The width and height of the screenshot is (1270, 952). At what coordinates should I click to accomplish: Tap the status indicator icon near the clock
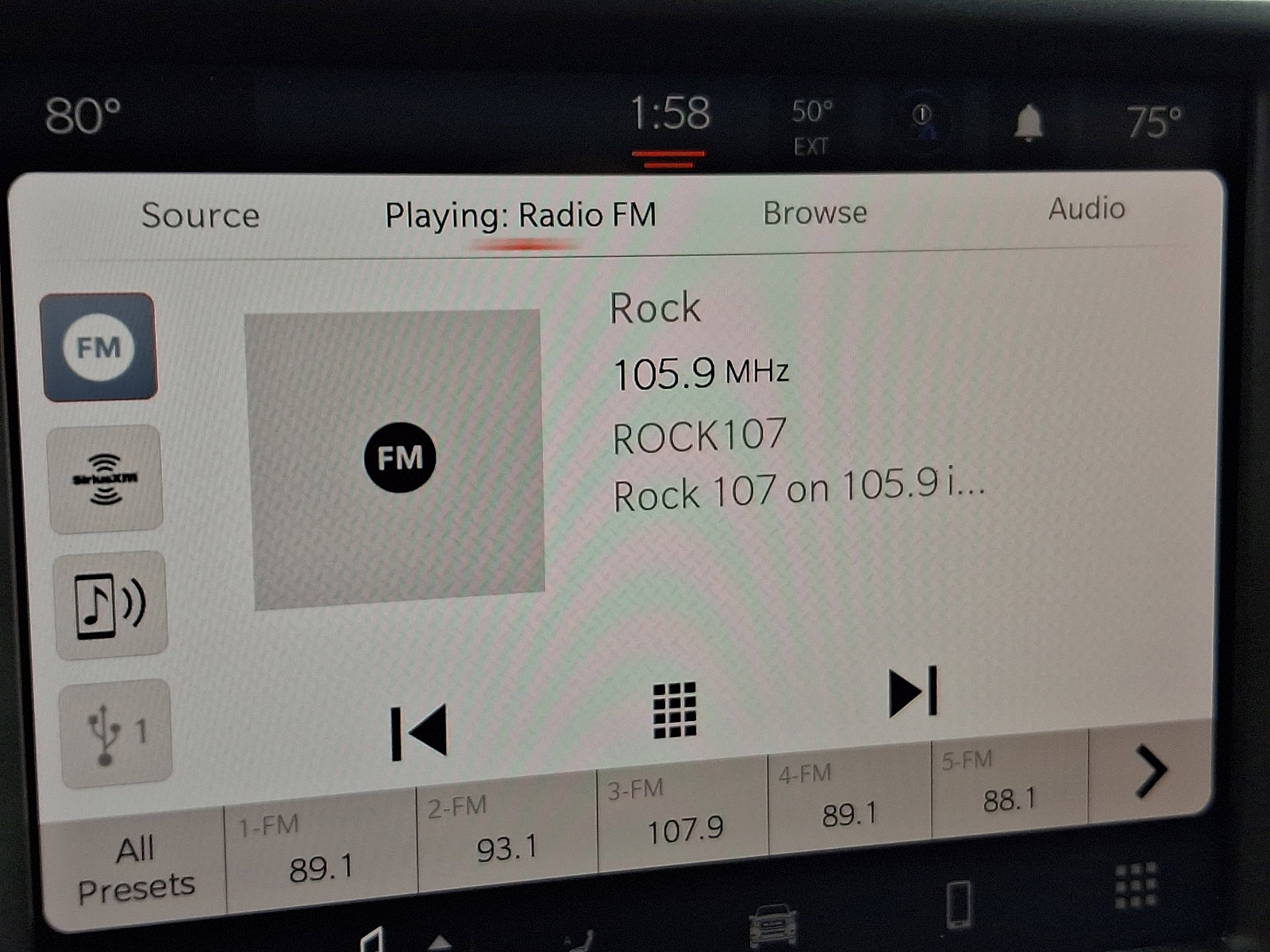pos(921,113)
